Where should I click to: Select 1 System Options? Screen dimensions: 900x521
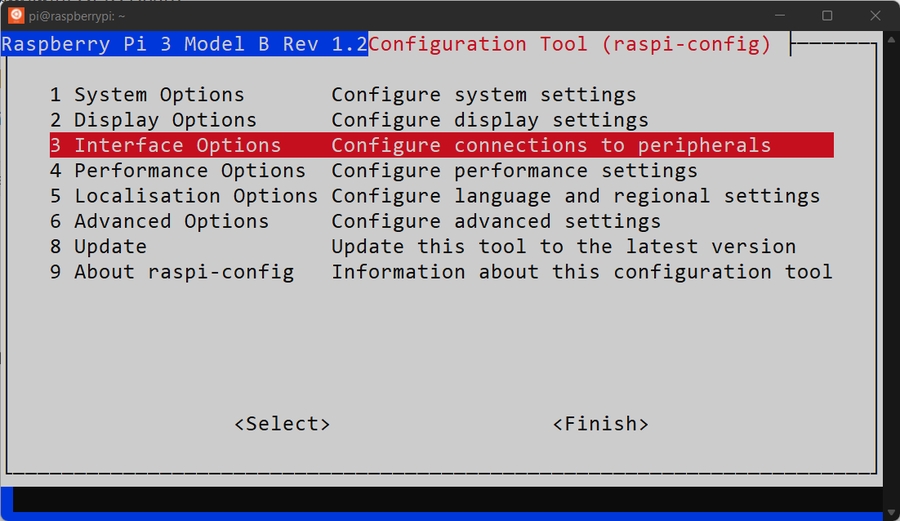tap(147, 95)
